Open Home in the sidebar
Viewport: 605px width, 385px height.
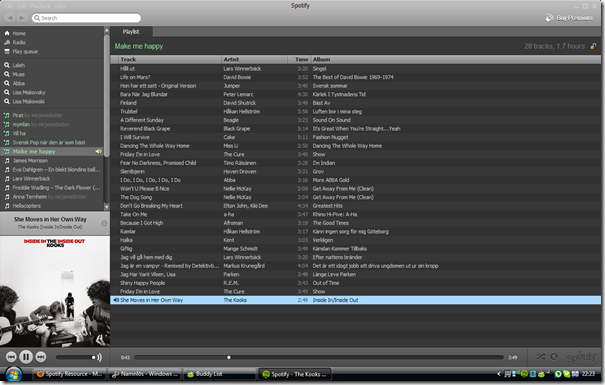[19, 33]
